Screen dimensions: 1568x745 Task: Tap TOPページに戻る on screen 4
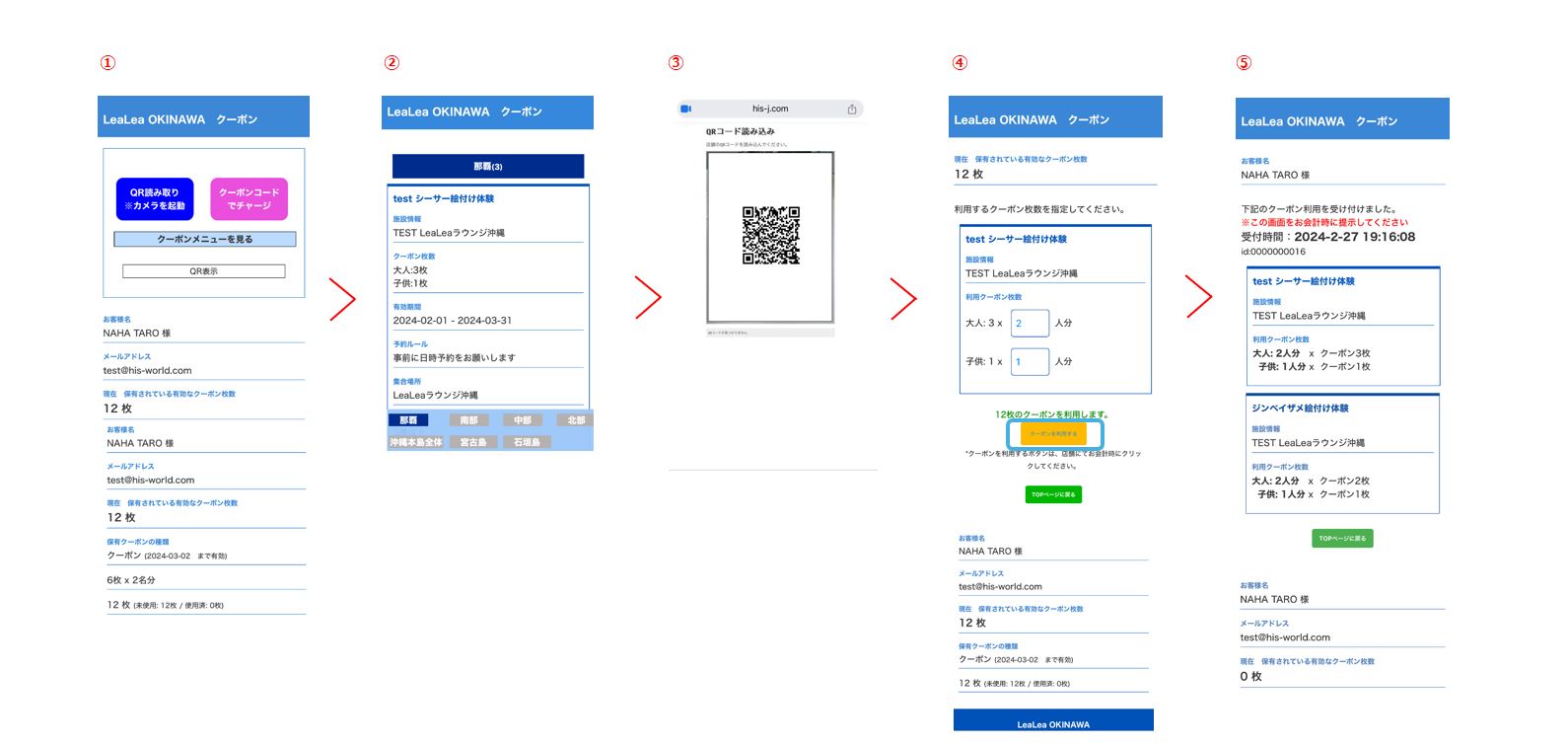(1053, 494)
